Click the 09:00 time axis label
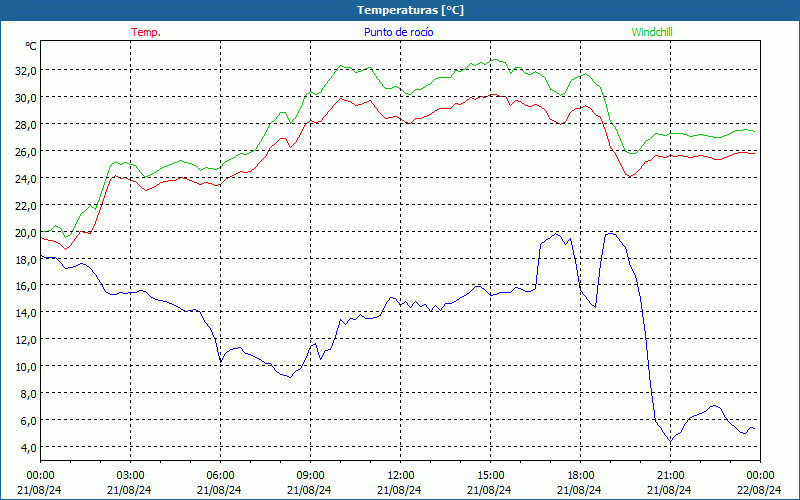Screen dimensions: 800x500 click(x=310, y=476)
